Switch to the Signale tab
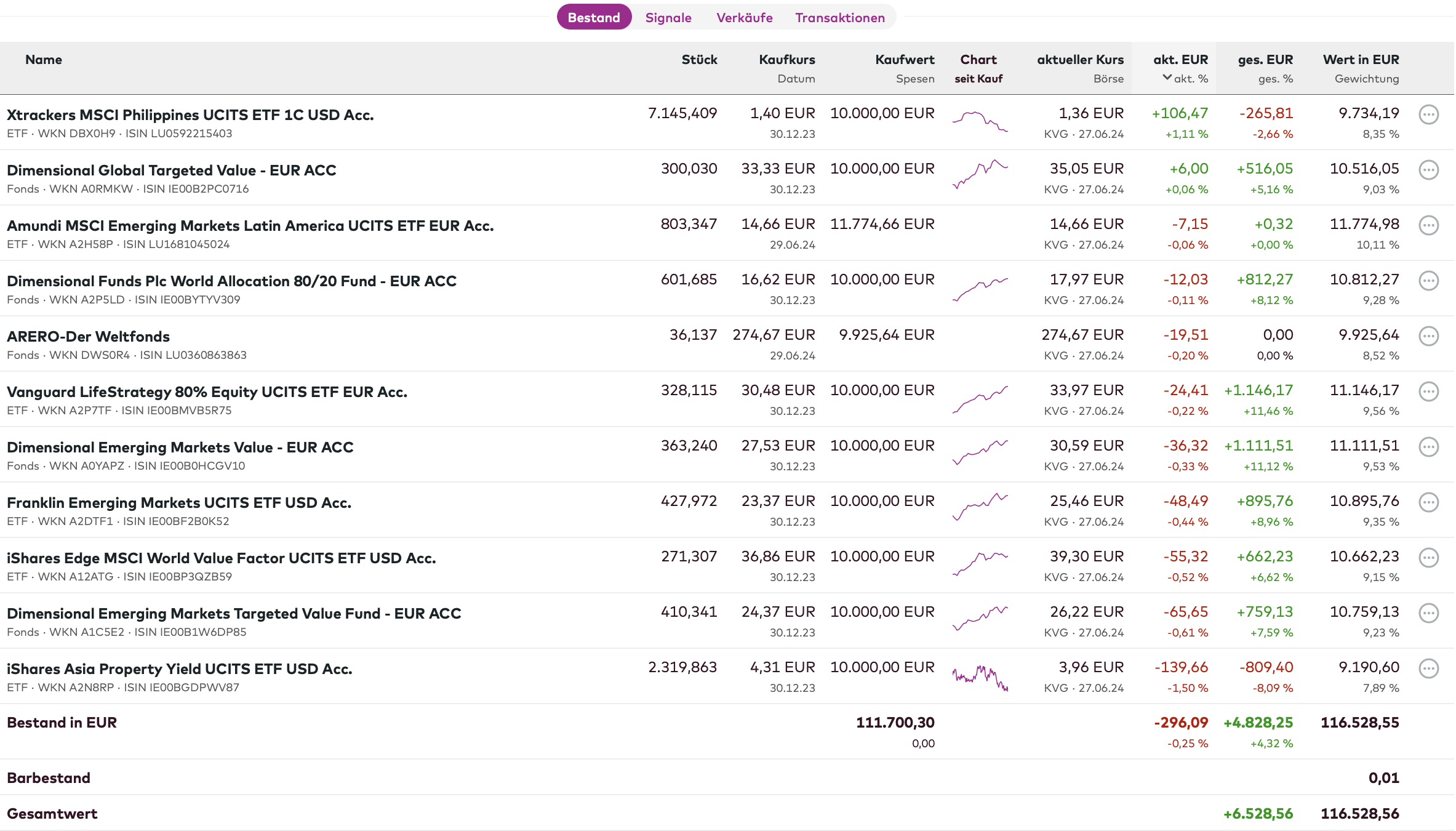 click(x=668, y=17)
